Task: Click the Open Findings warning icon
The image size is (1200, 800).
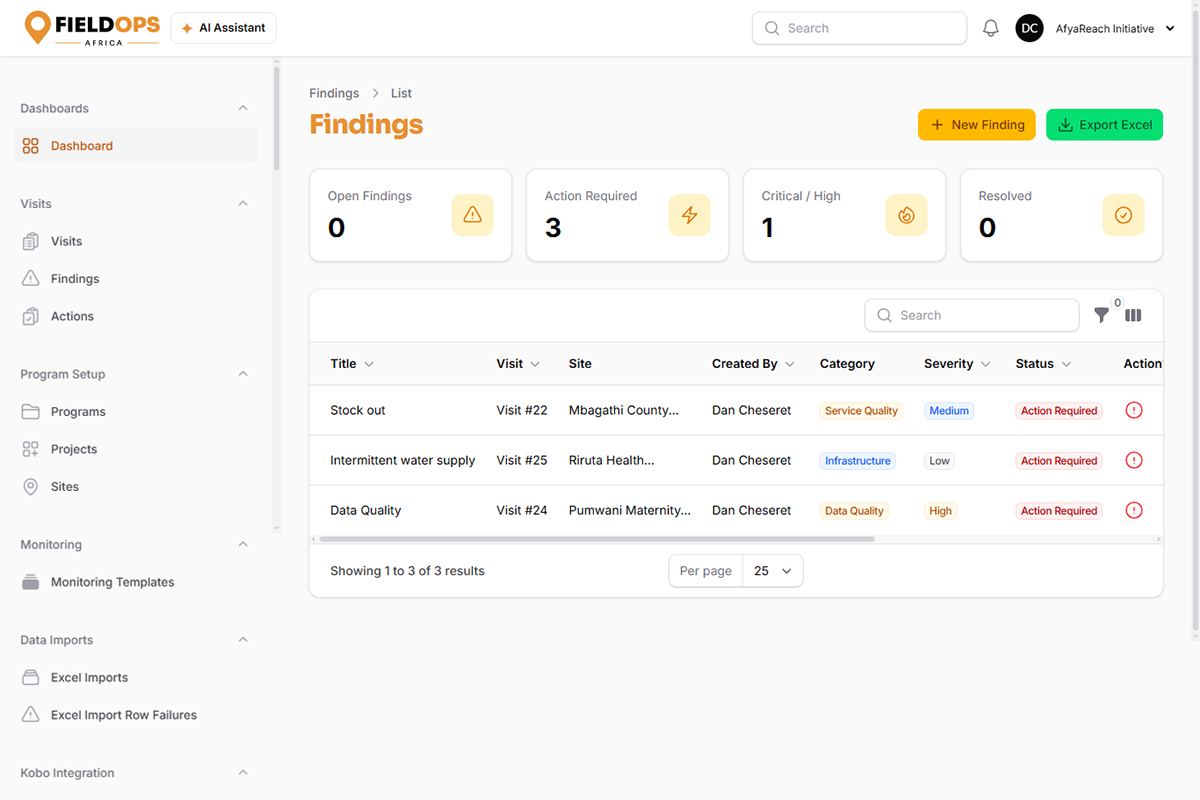Action: (x=473, y=215)
